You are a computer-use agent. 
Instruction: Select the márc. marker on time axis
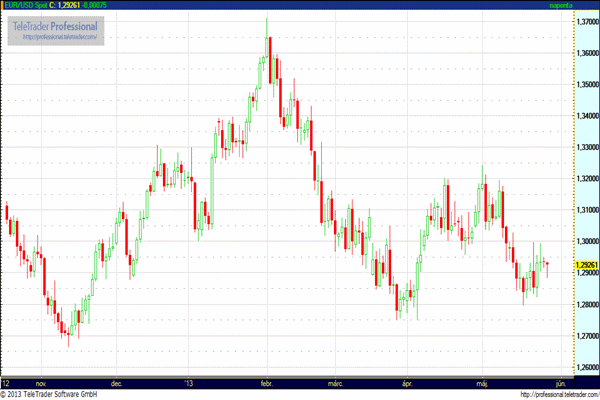pyautogui.click(x=336, y=383)
